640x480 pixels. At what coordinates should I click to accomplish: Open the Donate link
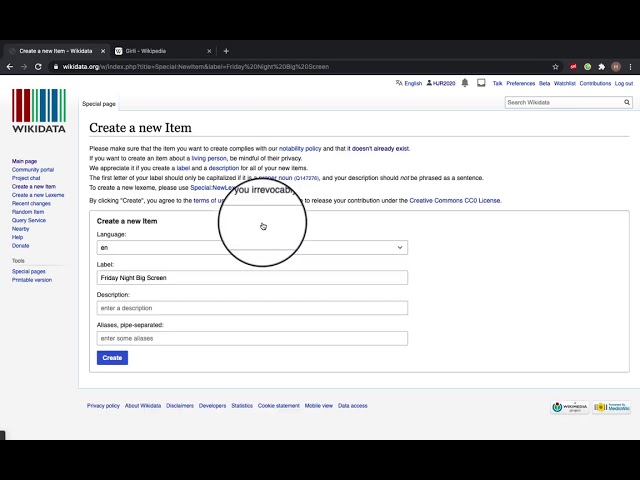click(x=20, y=246)
